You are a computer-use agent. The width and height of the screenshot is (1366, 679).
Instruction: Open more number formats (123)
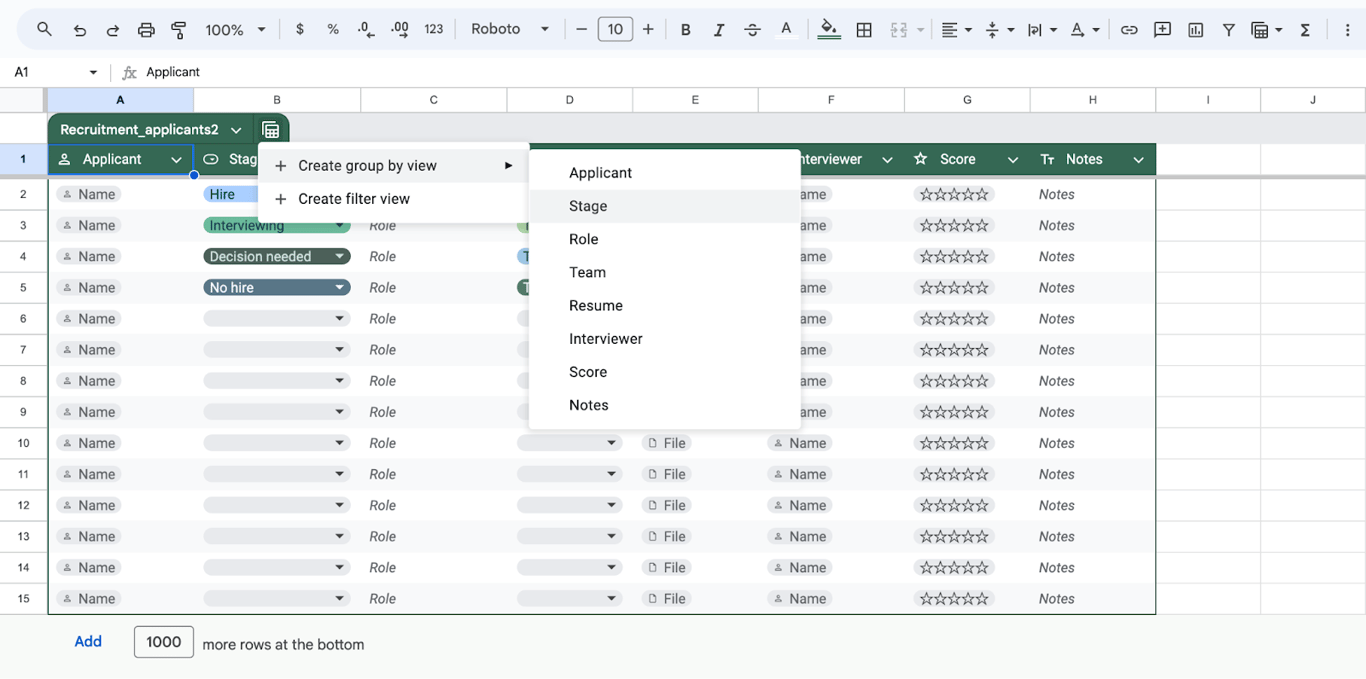tap(434, 30)
